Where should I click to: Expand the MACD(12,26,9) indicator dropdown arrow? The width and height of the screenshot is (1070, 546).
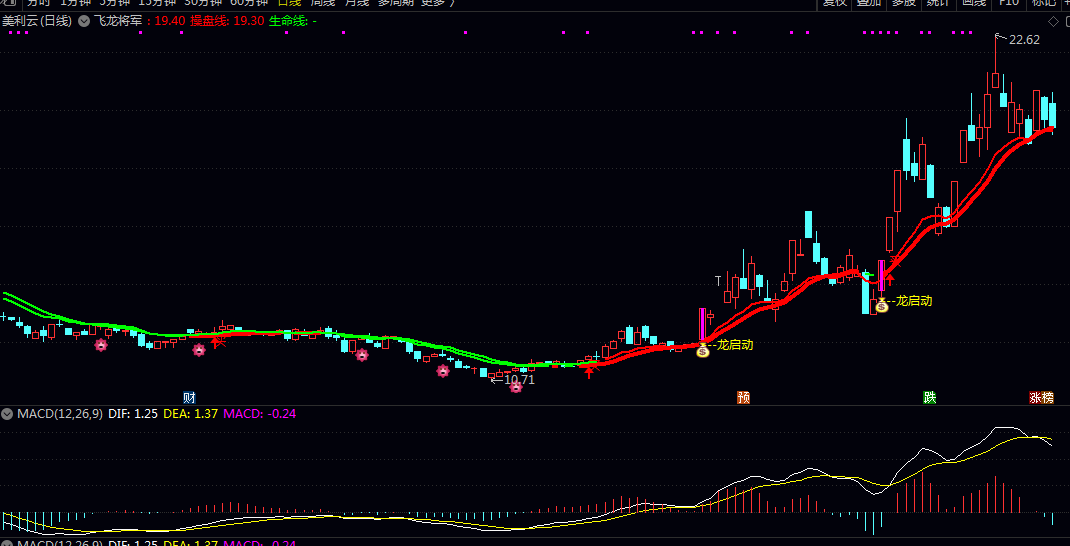(x=8, y=414)
